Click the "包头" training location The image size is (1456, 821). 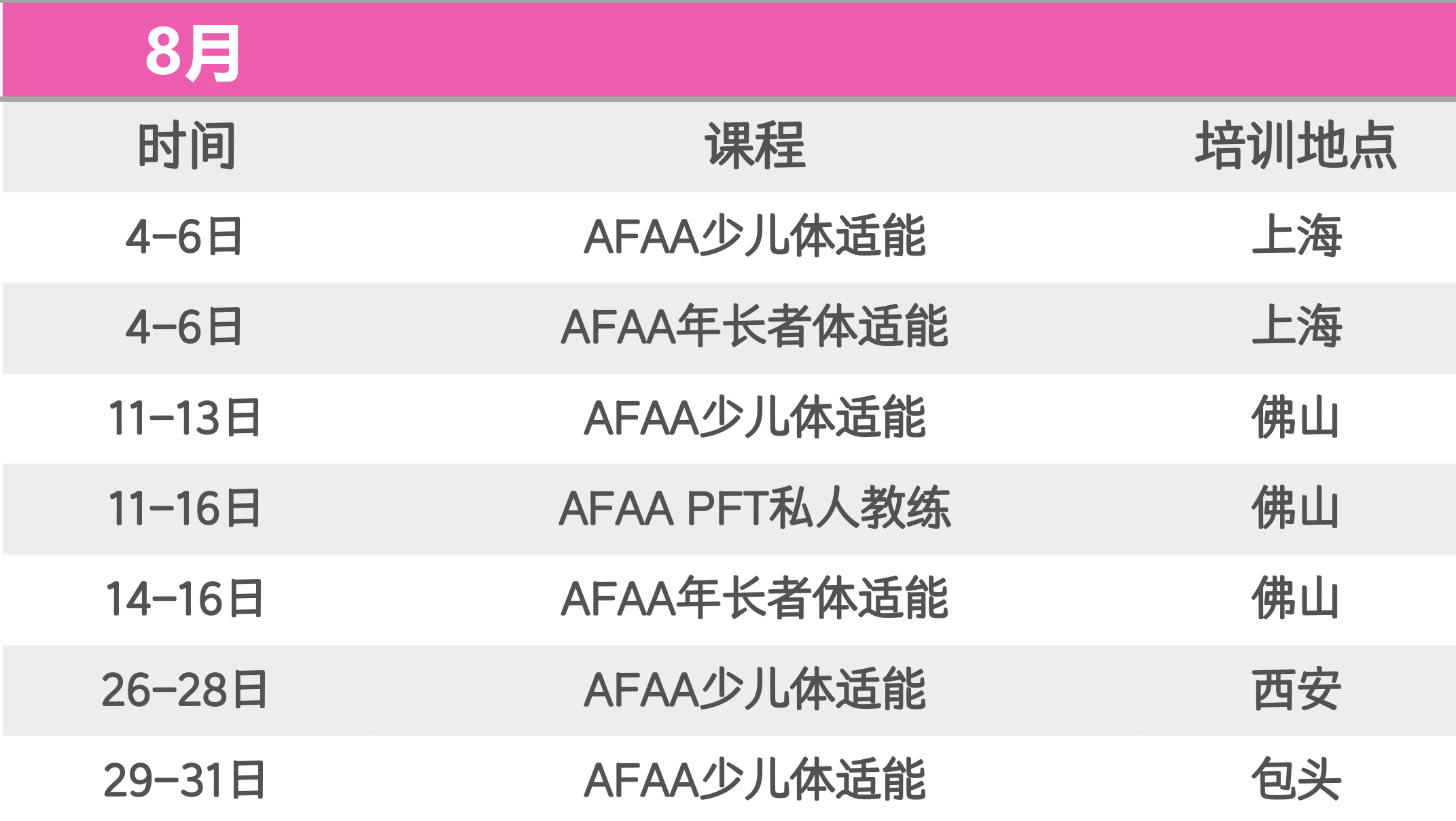1296,780
